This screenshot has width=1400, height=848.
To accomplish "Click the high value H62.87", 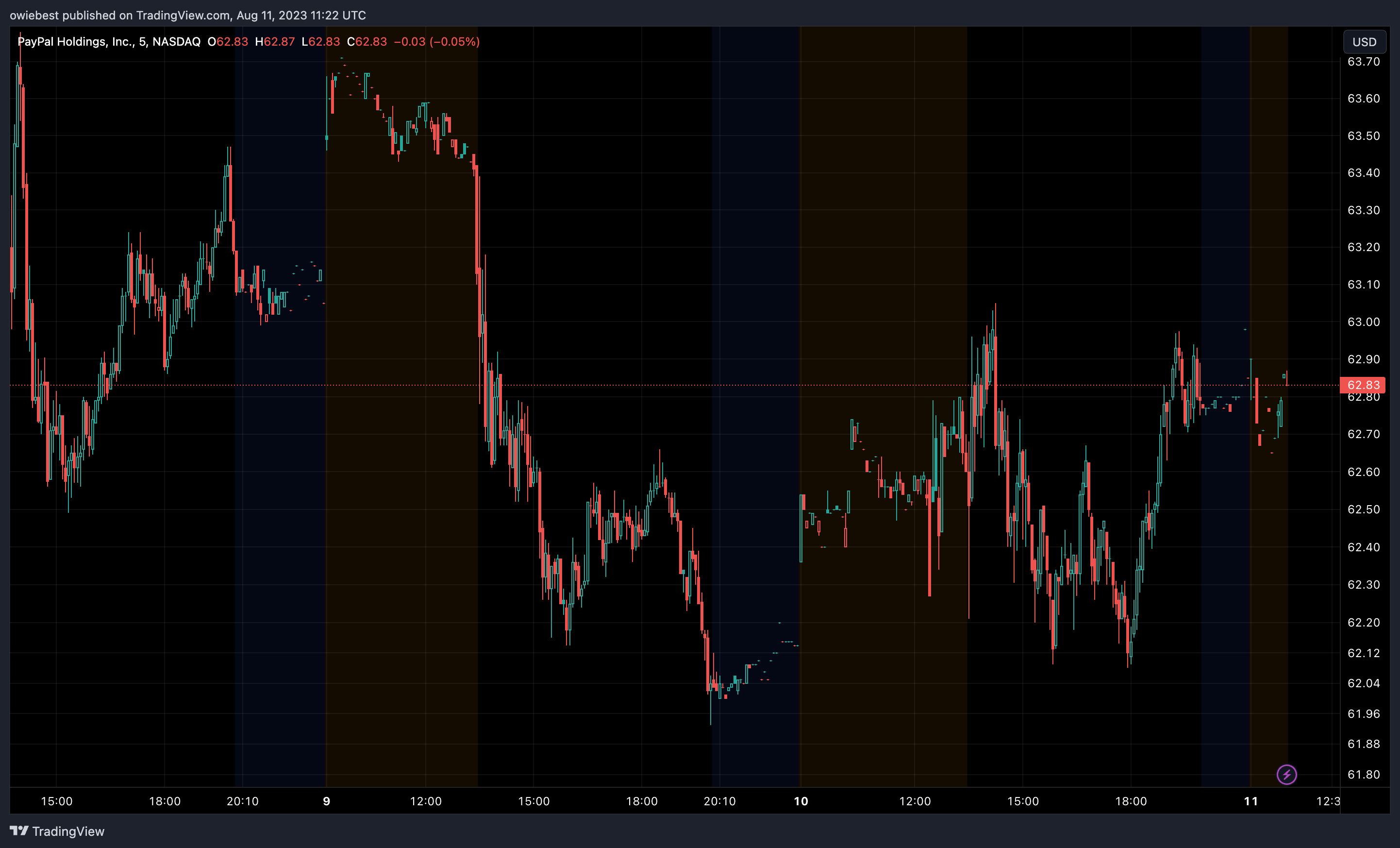I will coord(275,41).
